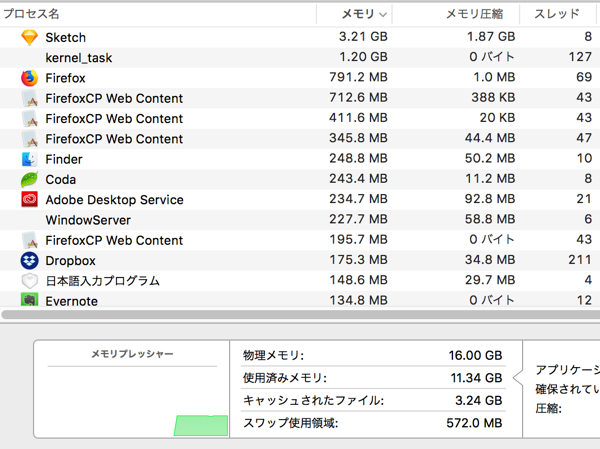Click the horizontal scrollbar under the process list

click(301, 315)
